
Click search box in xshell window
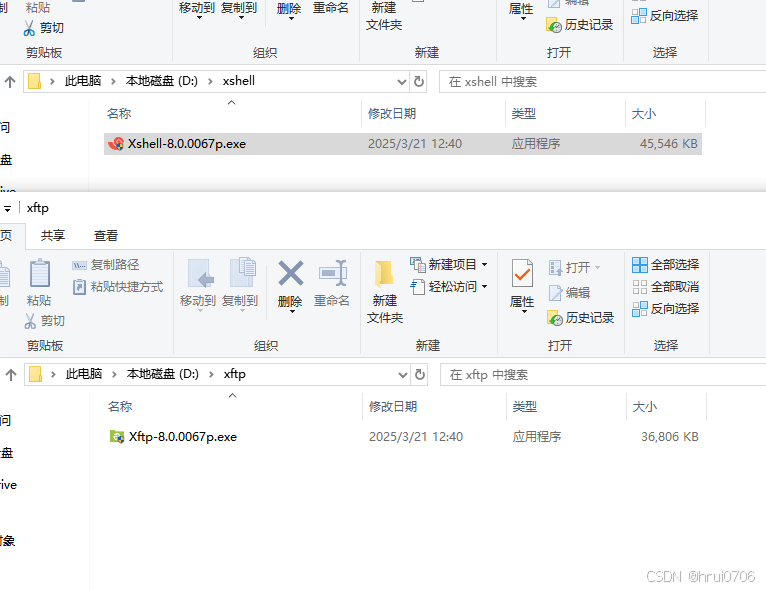pyautogui.click(x=602, y=82)
